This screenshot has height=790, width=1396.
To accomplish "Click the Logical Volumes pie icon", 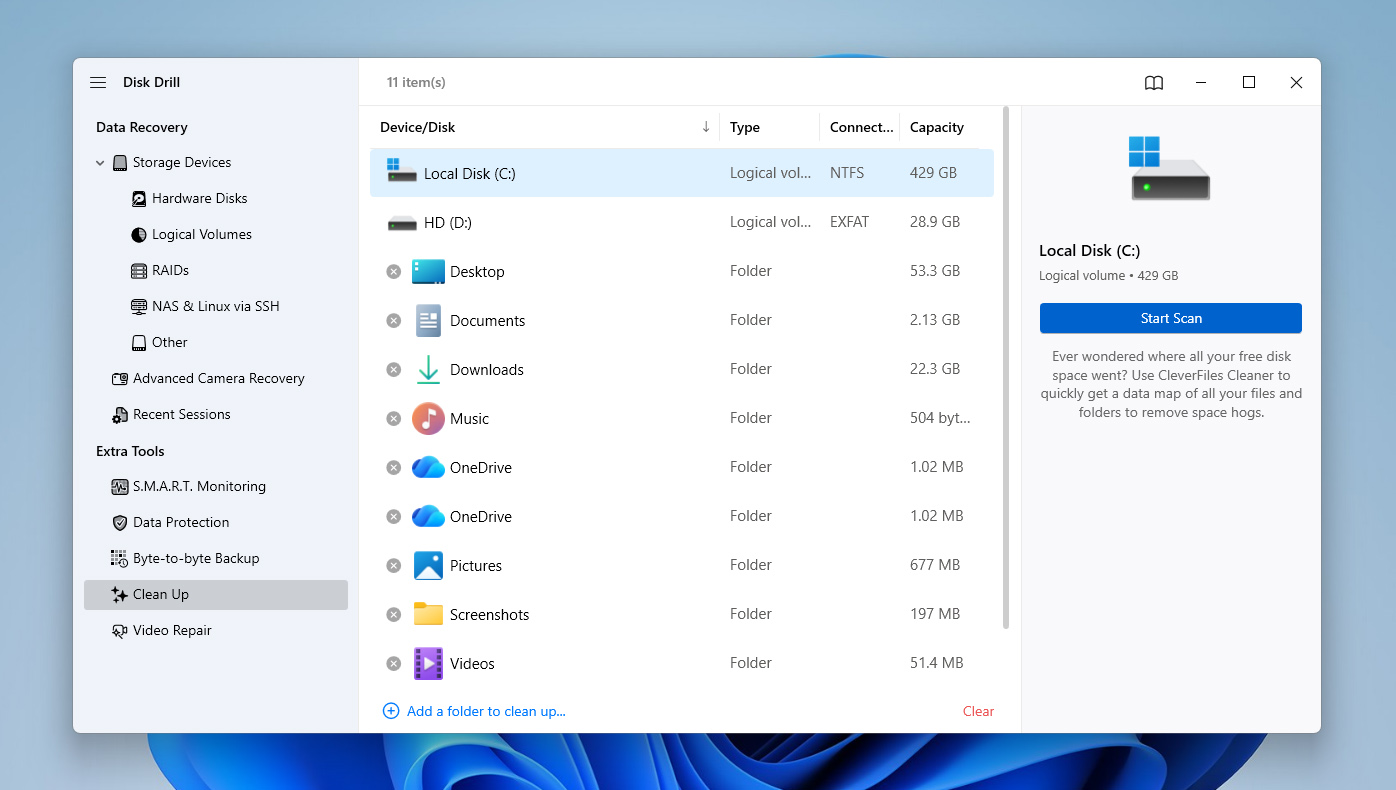I will (x=139, y=235).
